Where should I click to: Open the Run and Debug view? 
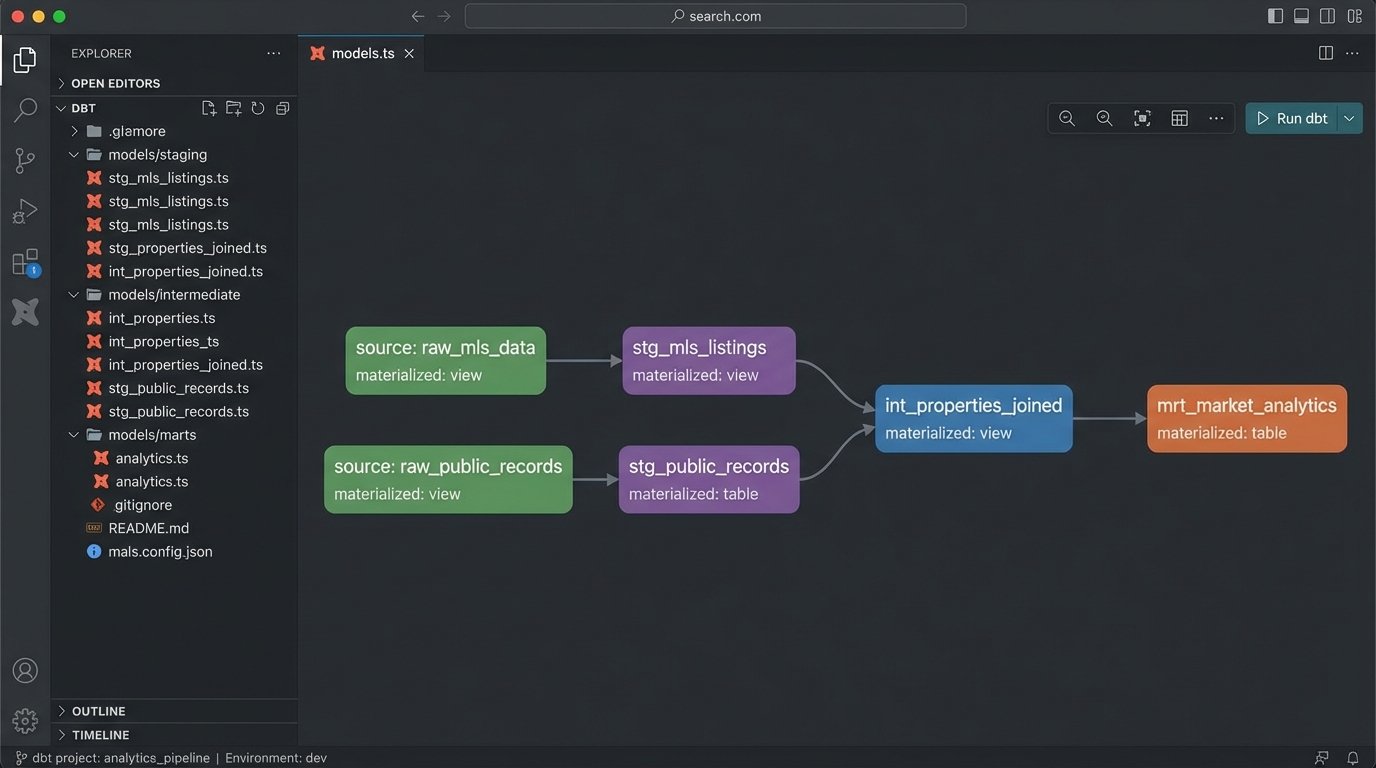coord(25,211)
